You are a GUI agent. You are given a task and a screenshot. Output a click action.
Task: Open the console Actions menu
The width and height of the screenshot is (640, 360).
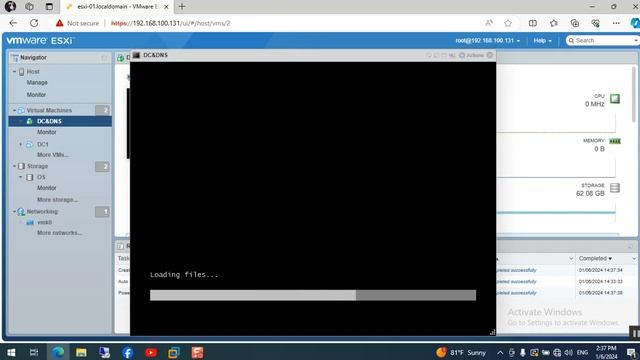471,55
